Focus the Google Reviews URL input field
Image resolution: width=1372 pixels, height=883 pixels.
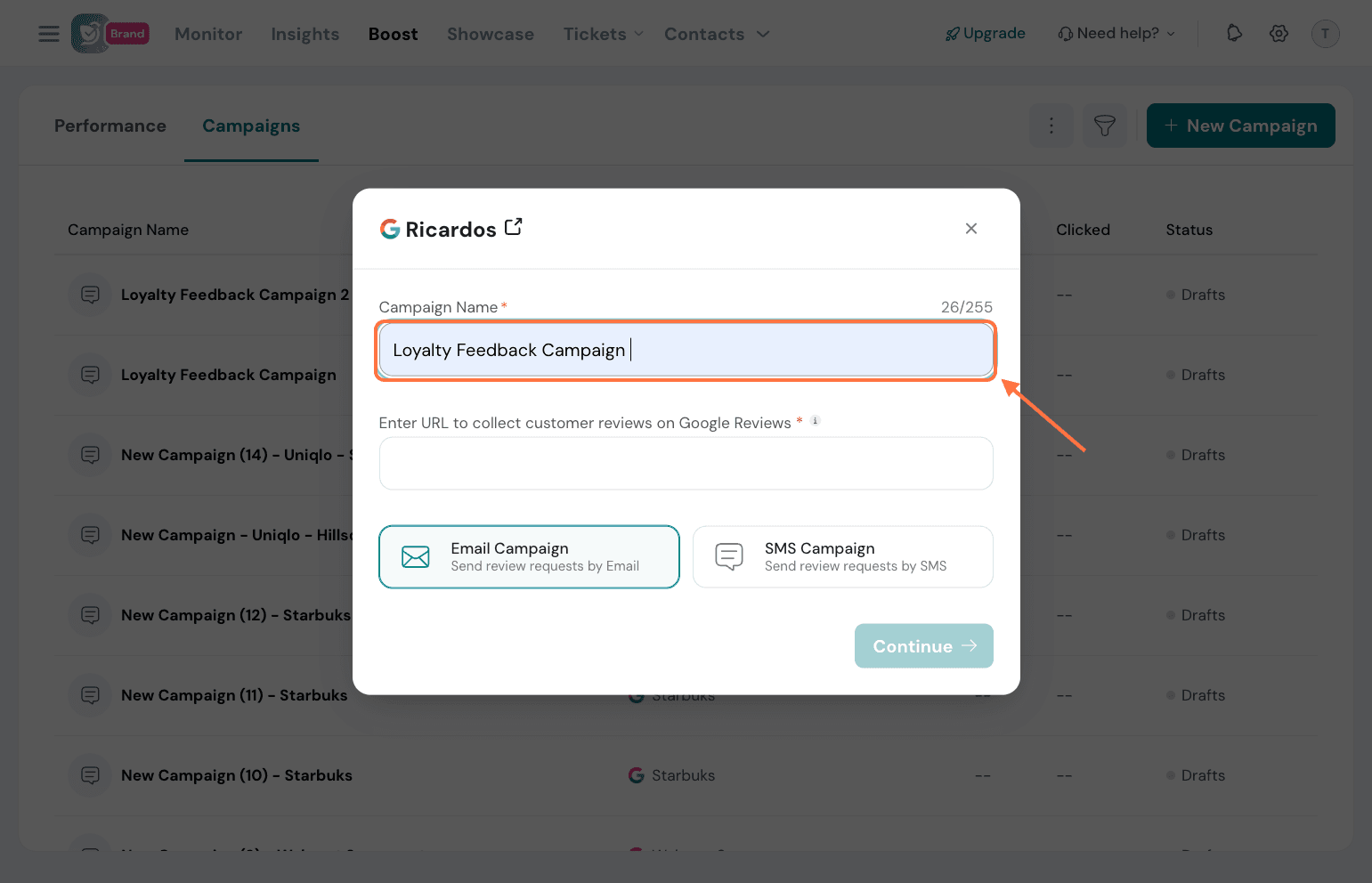point(686,463)
